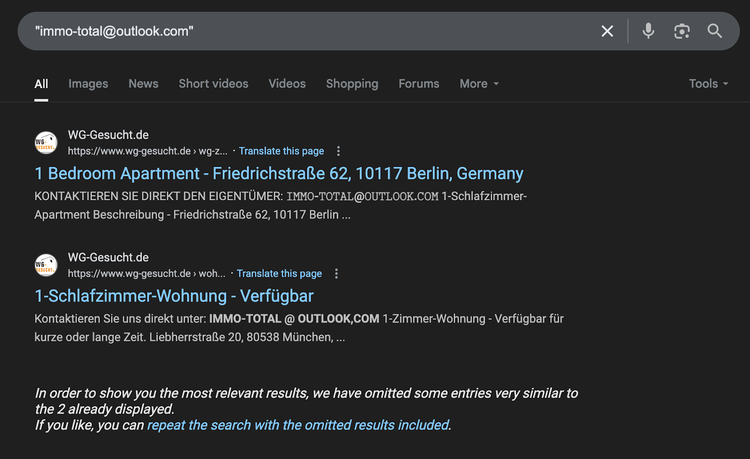Open 1-Schlafzimmer-Wohnung - Verfügbar result

click(174, 296)
